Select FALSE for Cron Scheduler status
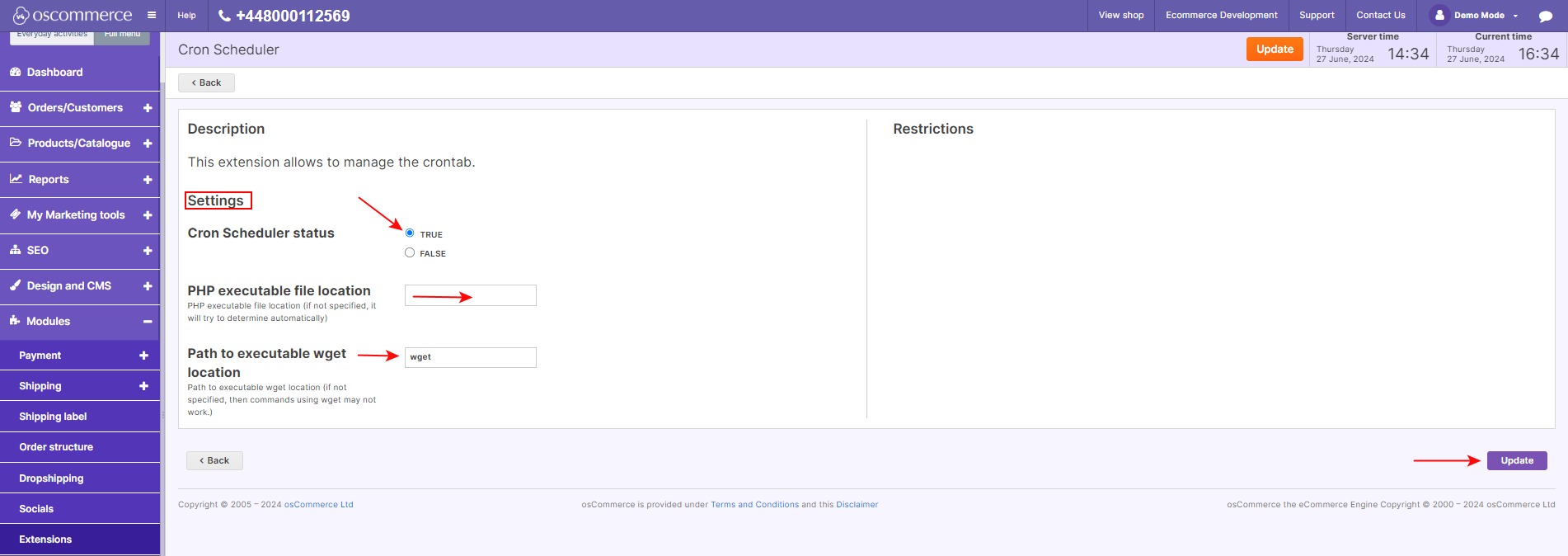Image resolution: width=1568 pixels, height=556 pixels. tap(410, 252)
